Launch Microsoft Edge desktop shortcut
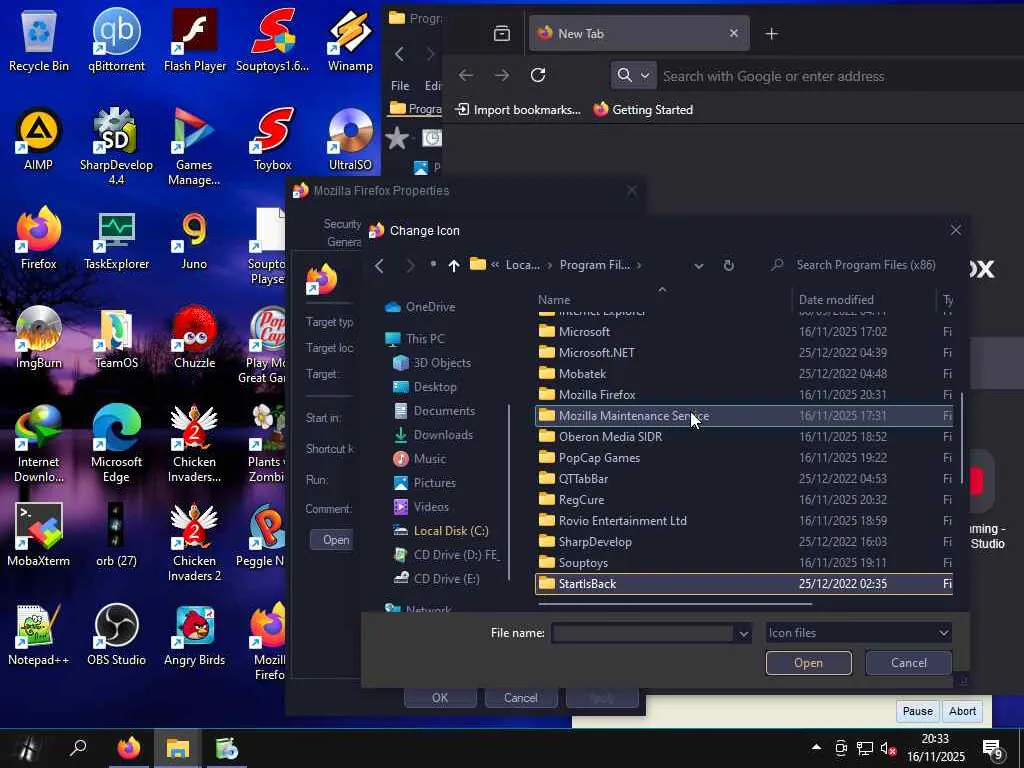The image size is (1024, 768). tap(116, 444)
